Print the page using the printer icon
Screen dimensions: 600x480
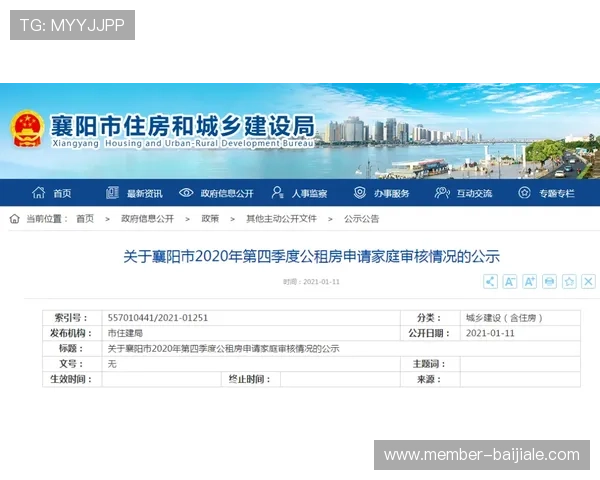tap(549, 282)
